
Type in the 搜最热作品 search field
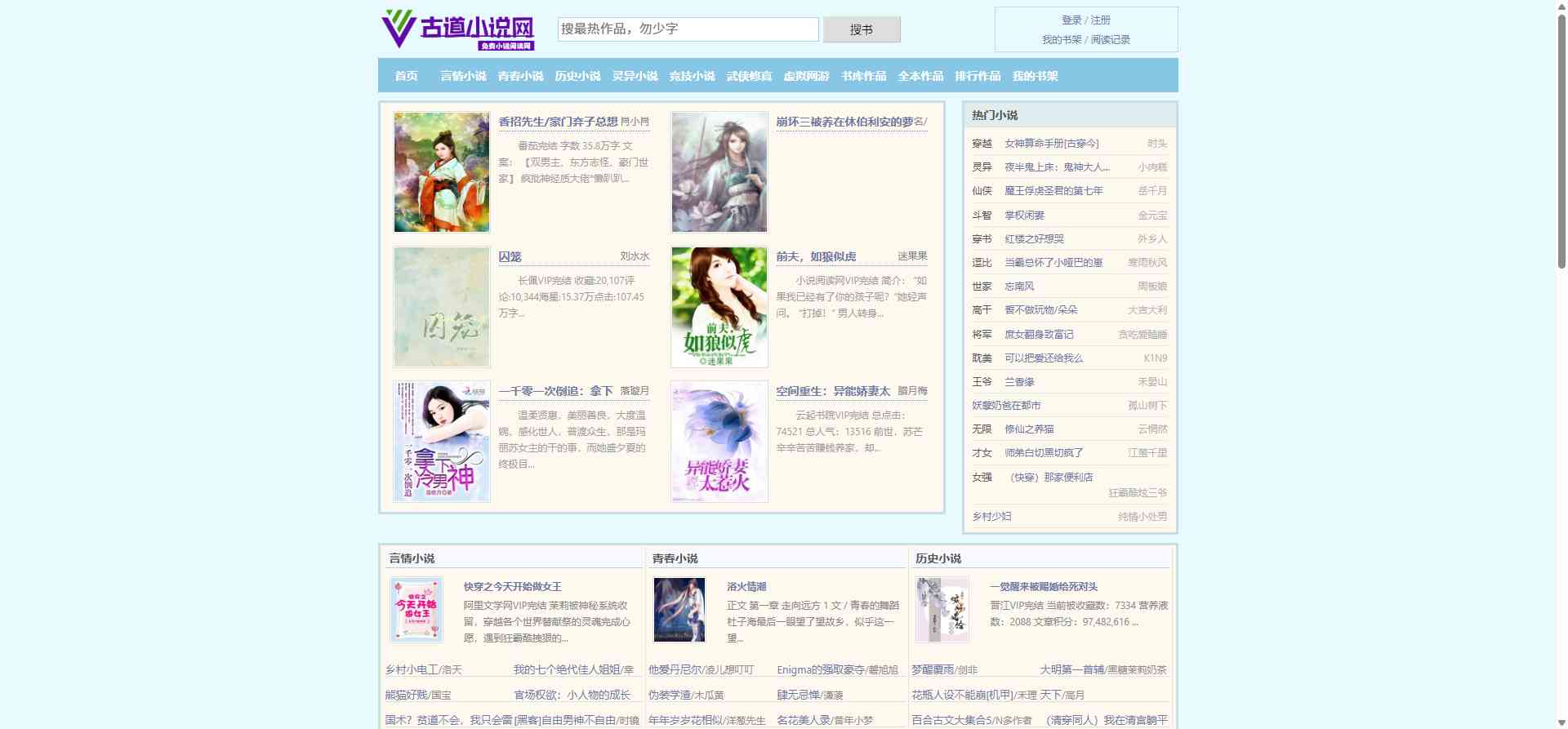[x=688, y=29]
